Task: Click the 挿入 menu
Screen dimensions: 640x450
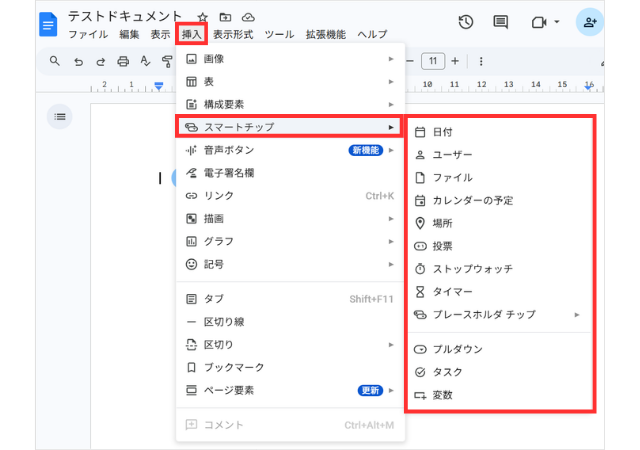Action: (x=191, y=34)
